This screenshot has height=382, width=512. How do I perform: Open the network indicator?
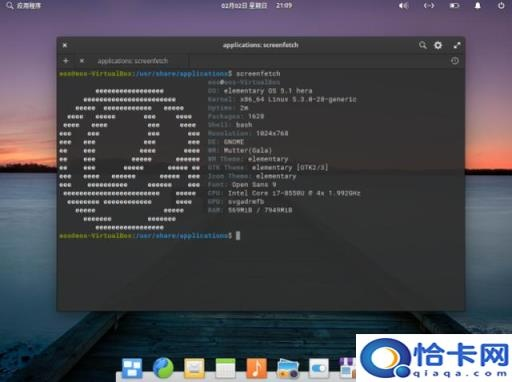(x=429, y=6)
